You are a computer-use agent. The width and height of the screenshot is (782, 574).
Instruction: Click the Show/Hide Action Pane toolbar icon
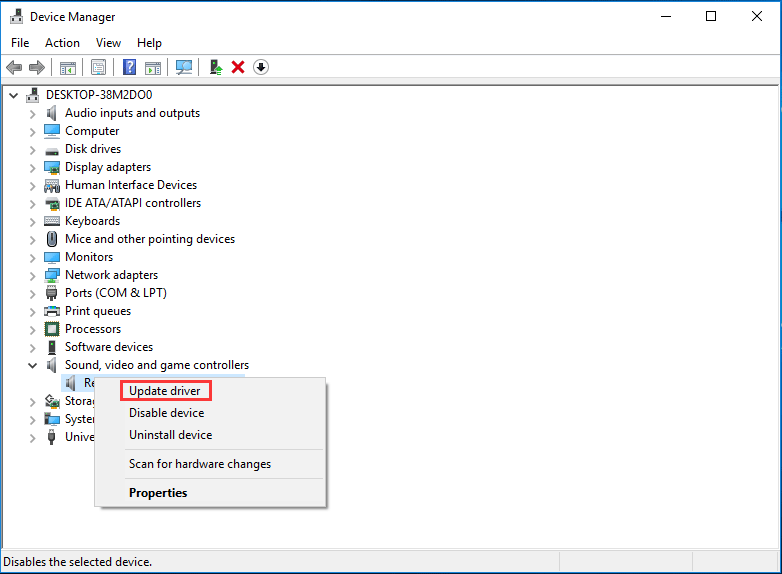(153, 67)
